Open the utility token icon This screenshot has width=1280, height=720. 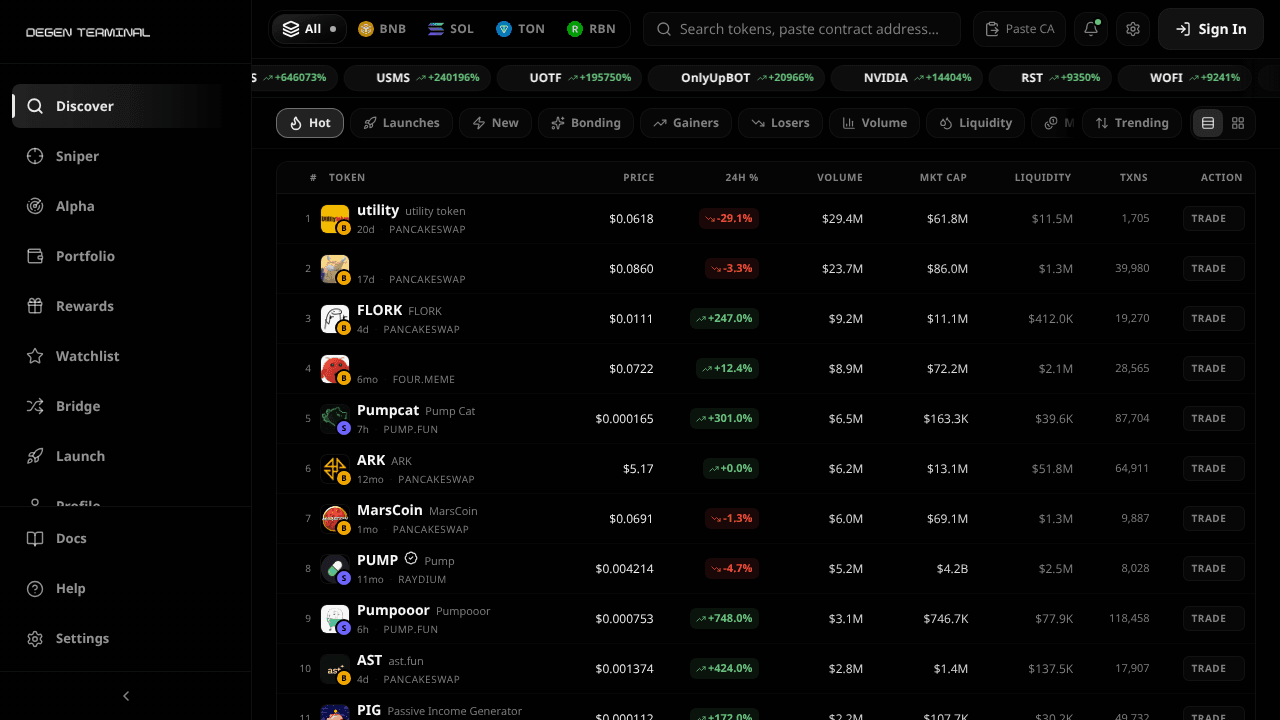pos(335,219)
